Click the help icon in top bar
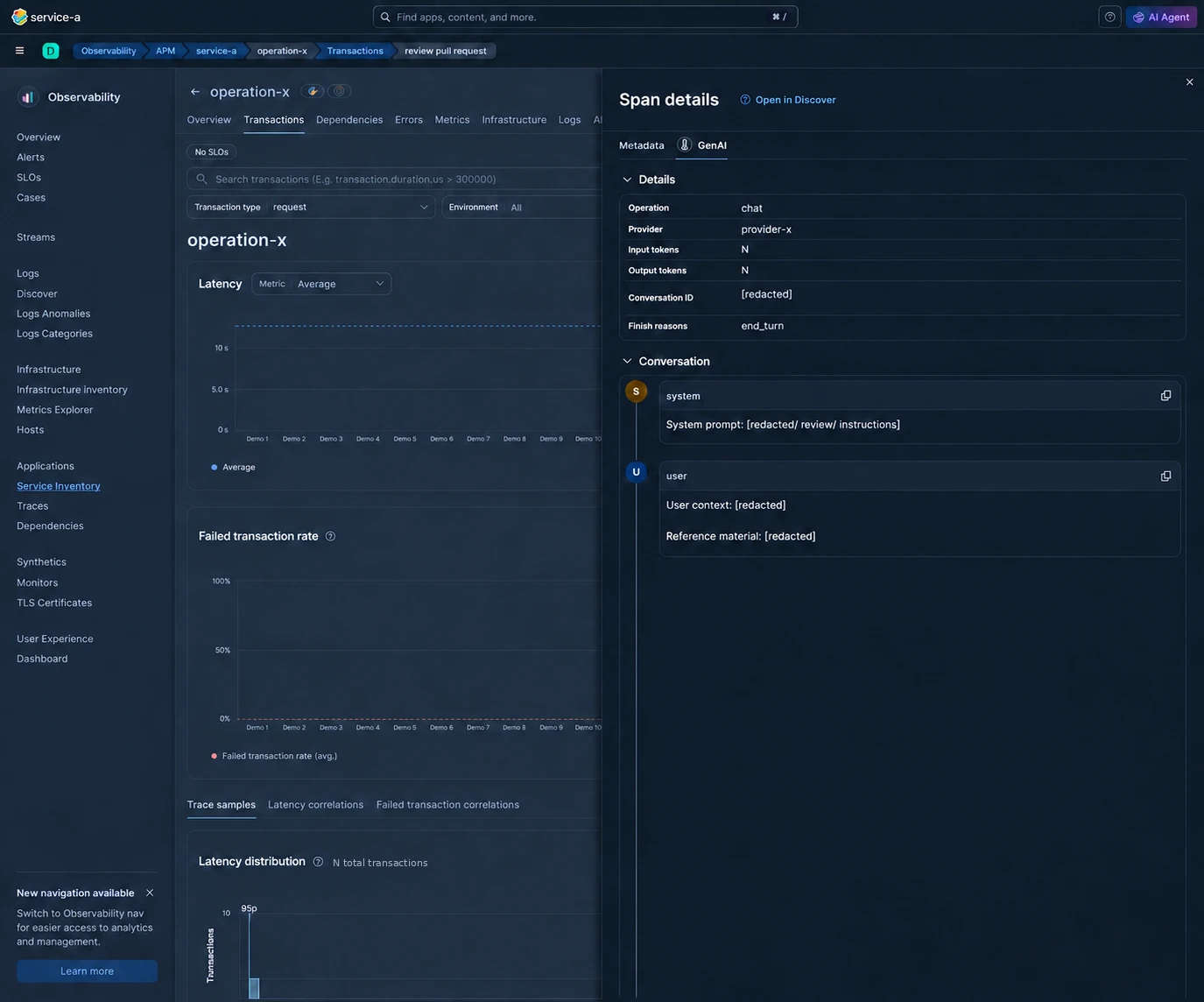 [1109, 17]
